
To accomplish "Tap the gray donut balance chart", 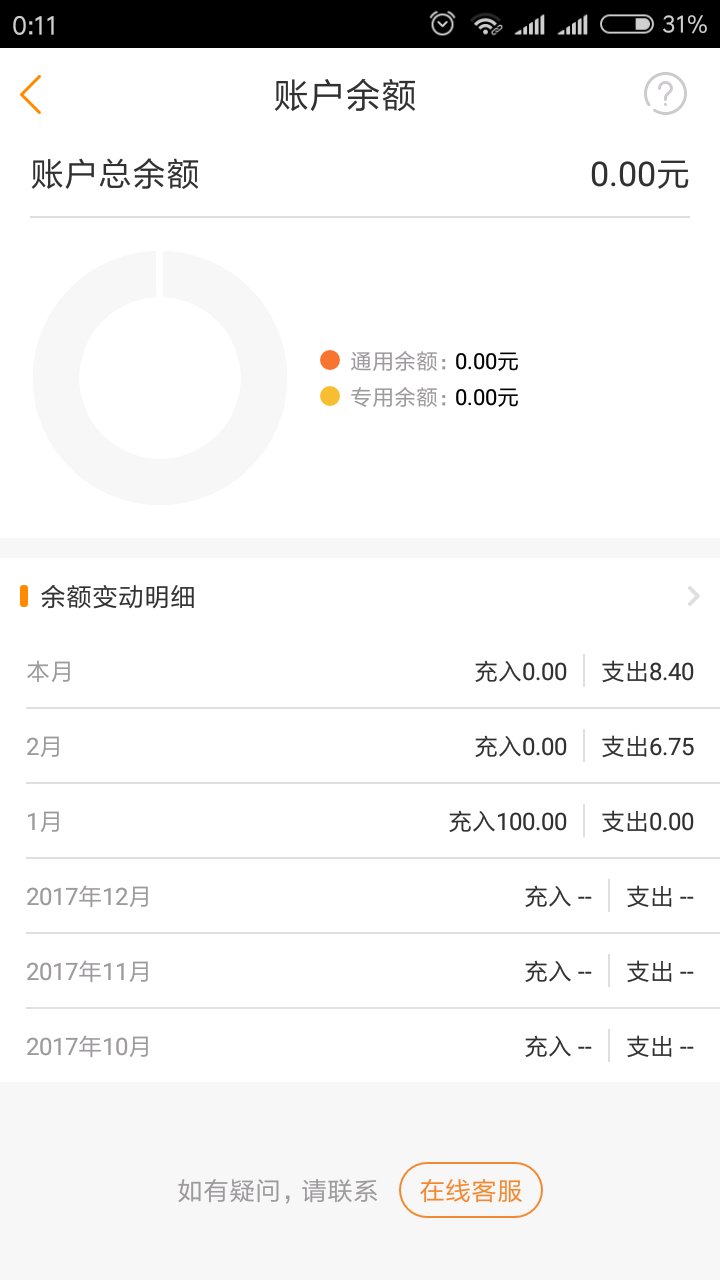I will click(160, 378).
